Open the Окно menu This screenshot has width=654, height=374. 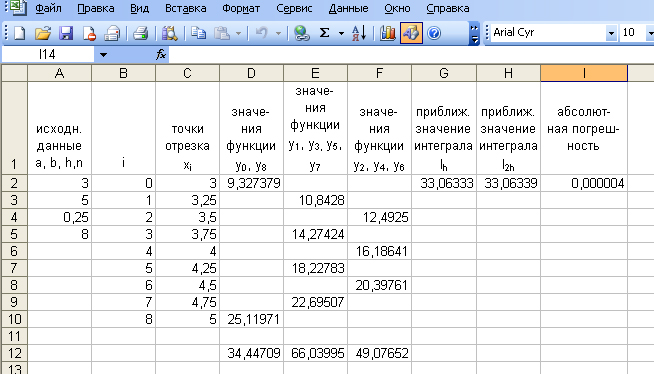(397, 8)
